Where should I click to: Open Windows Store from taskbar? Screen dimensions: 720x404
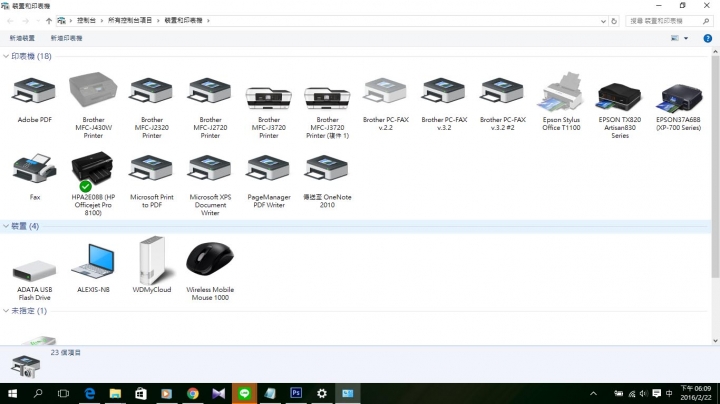[x=141, y=393]
